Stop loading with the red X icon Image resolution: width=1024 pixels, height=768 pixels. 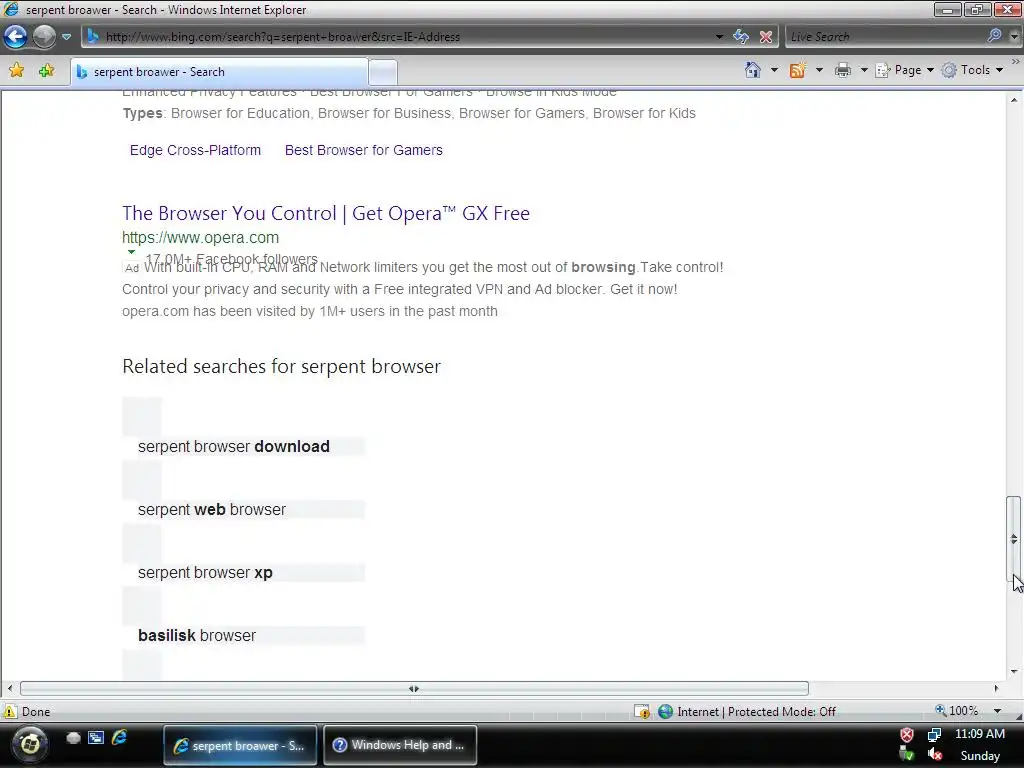(x=766, y=37)
